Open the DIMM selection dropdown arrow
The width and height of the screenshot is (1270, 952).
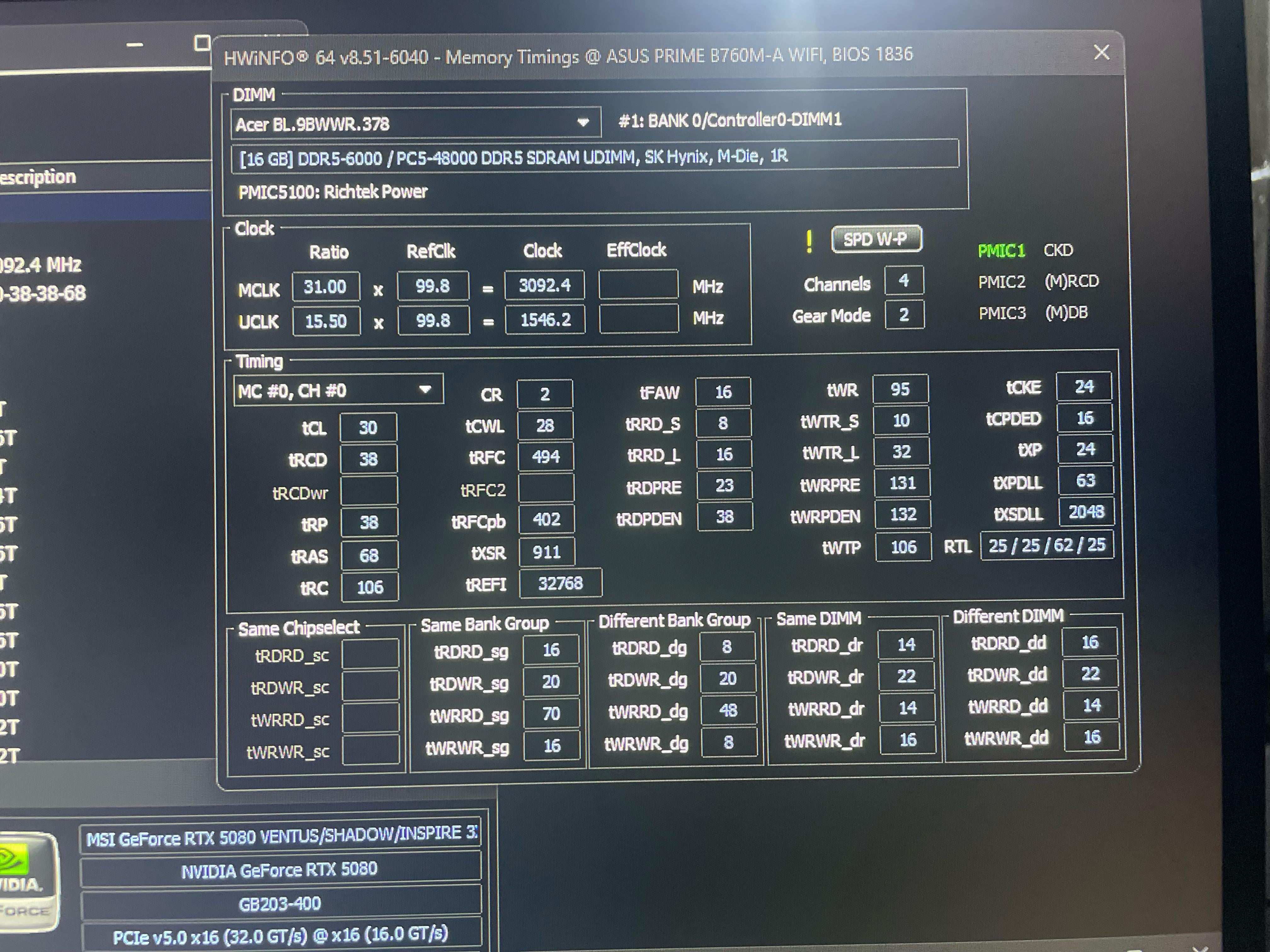click(x=583, y=122)
